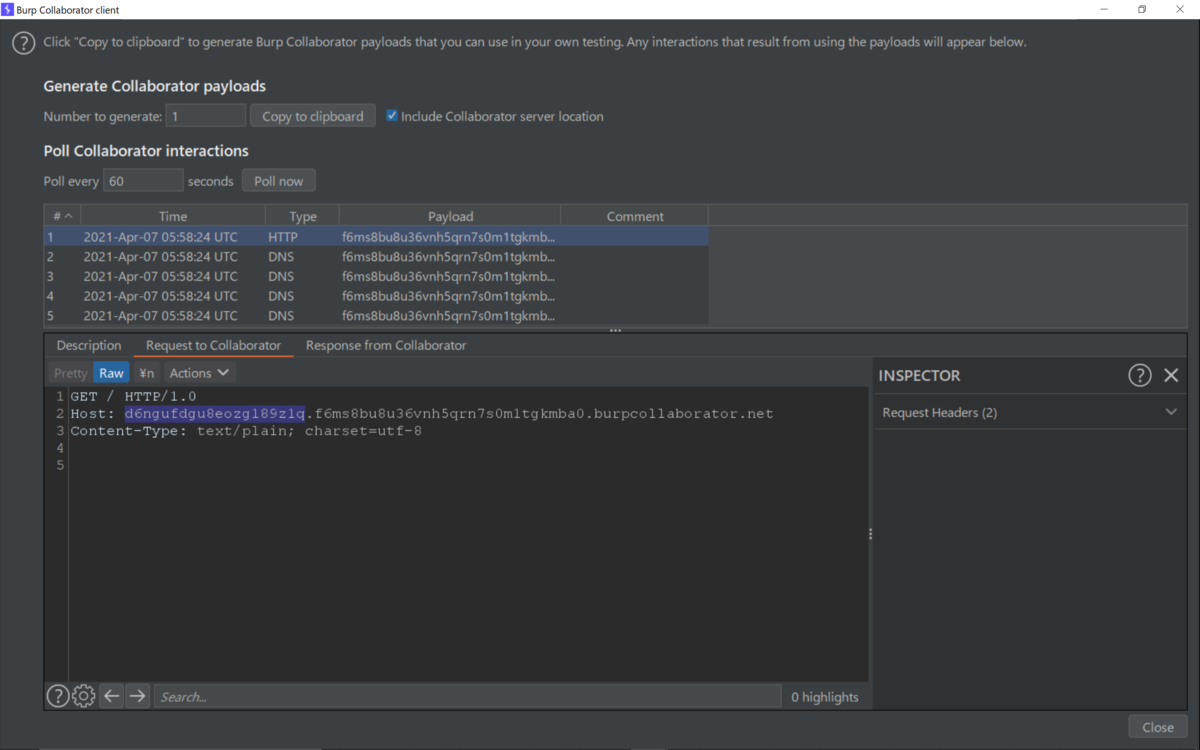The height and width of the screenshot is (750, 1200).
Task: Click the Close button at the bottom
Action: [1158, 727]
